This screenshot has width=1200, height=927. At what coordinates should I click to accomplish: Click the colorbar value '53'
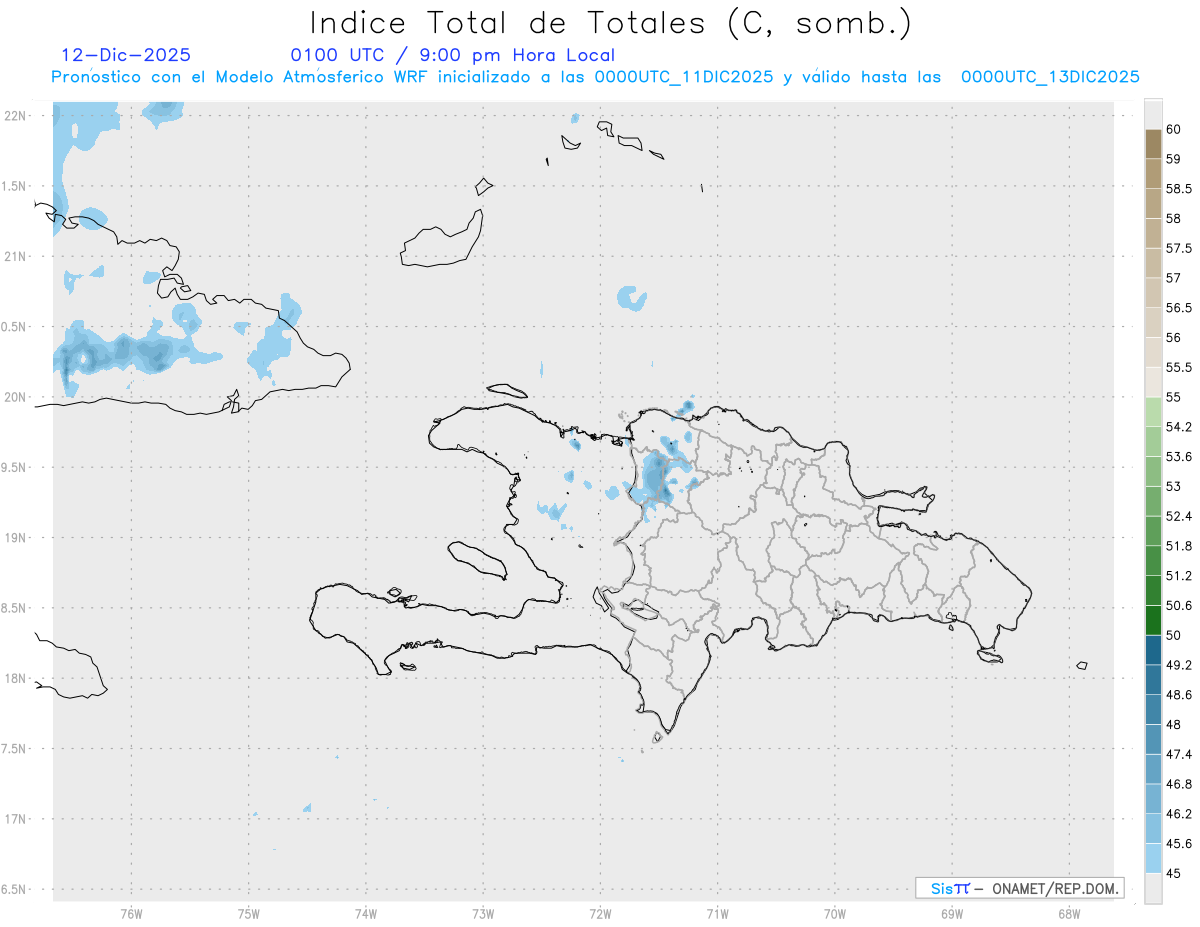tap(1173, 487)
